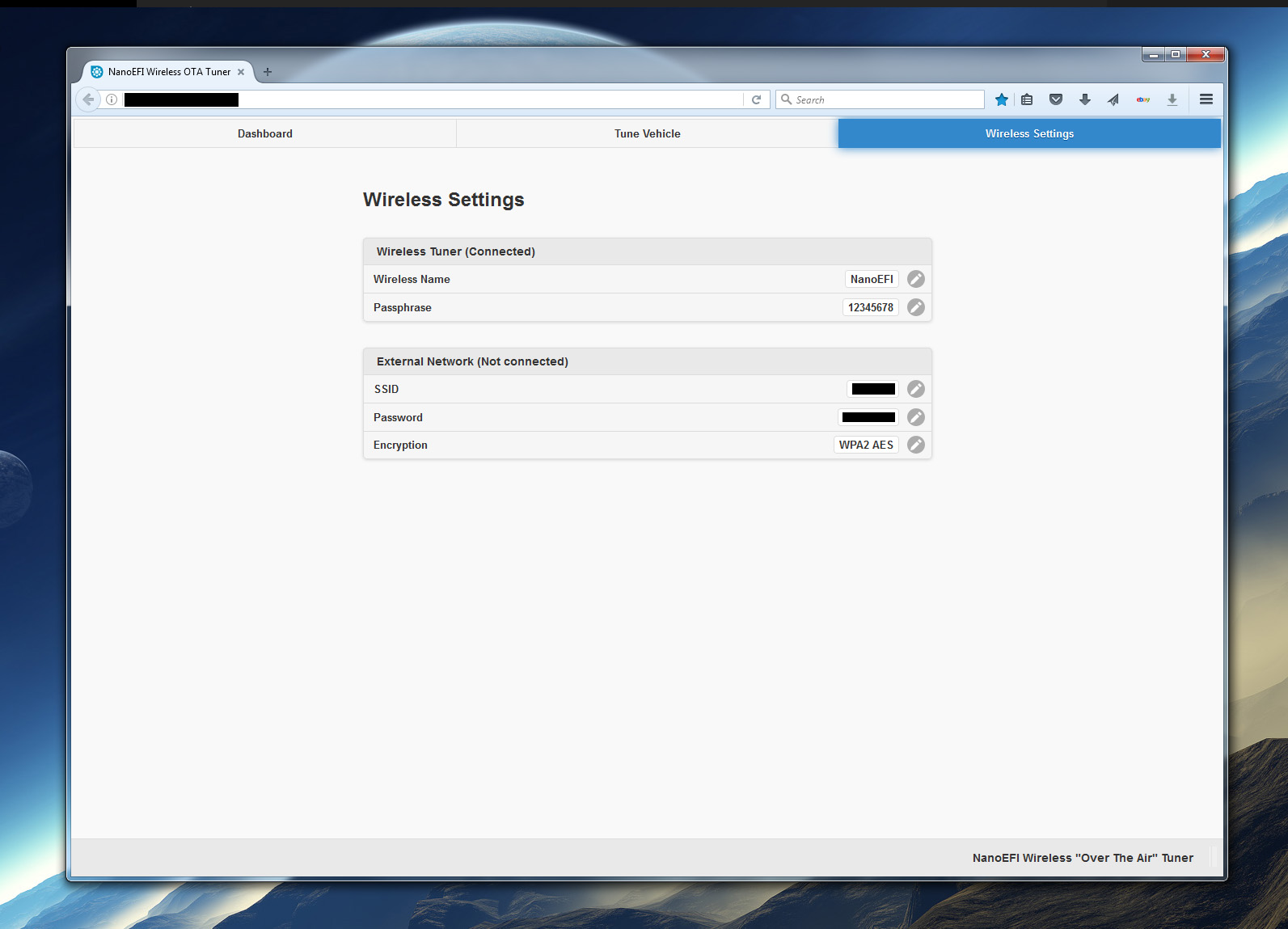Maximize the browser window
Image resolution: width=1288 pixels, height=929 pixels.
click(1176, 54)
